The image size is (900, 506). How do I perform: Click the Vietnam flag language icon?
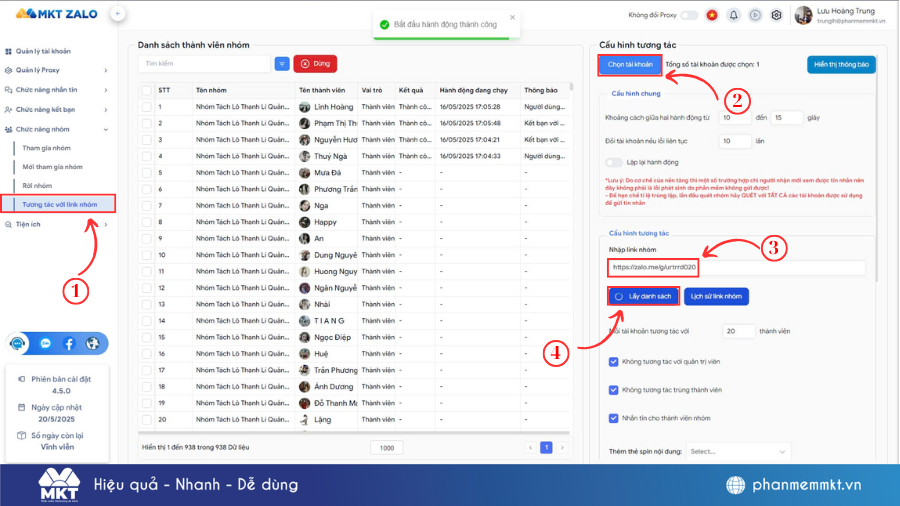tap(713, 15)
